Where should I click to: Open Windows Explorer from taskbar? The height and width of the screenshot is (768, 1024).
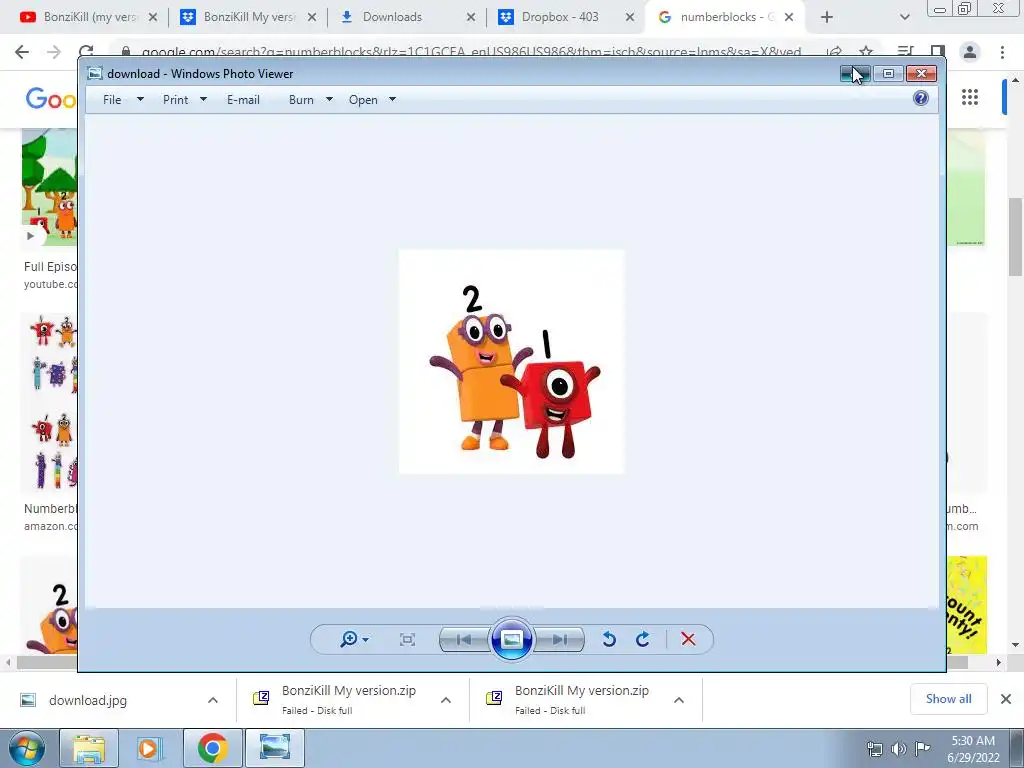coord(89,748)
